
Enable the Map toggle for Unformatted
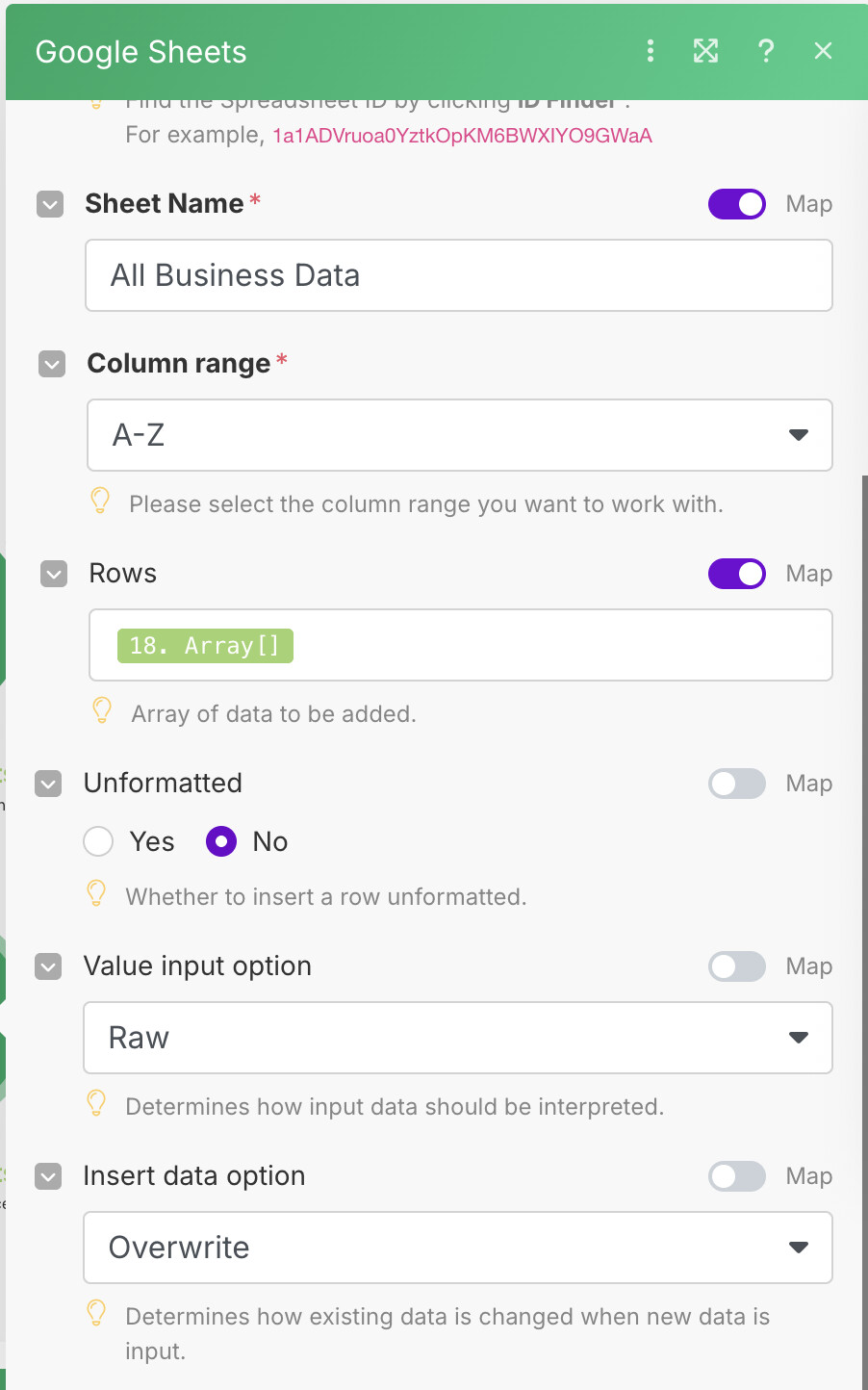click(x=737, y=784)
